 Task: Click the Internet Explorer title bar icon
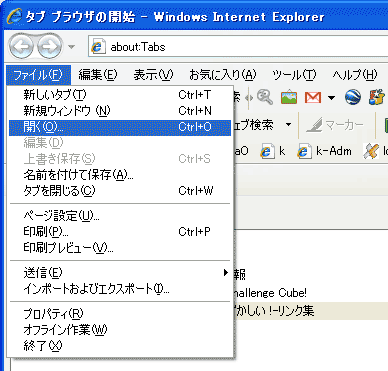click(14, 17)
